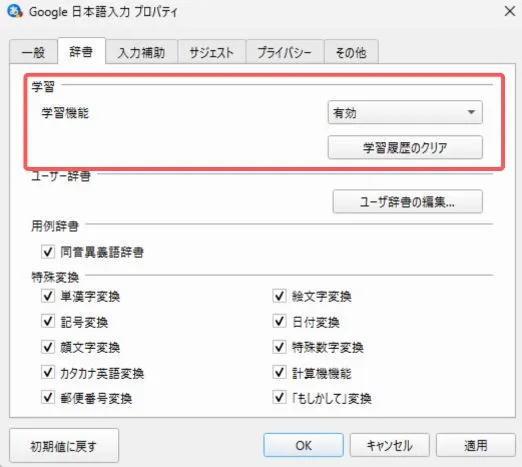Viewport: 522px width, 467px height.
Task: Apply settings with 適用 button
Action: click(x=476, y=445)
